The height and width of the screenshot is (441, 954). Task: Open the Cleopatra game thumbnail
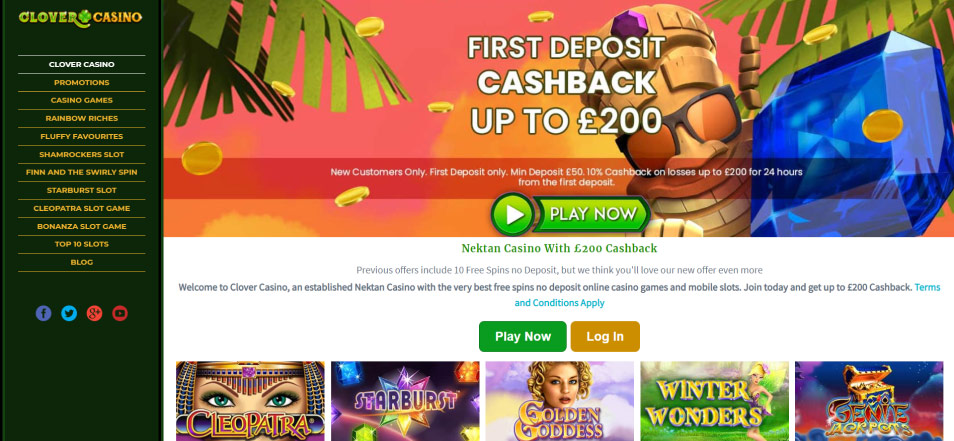[250, 401]
